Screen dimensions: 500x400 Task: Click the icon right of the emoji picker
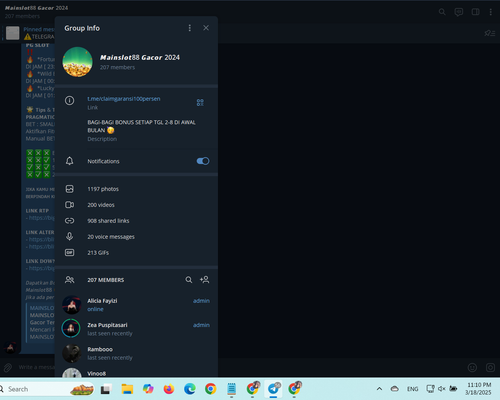coord(490,367)
